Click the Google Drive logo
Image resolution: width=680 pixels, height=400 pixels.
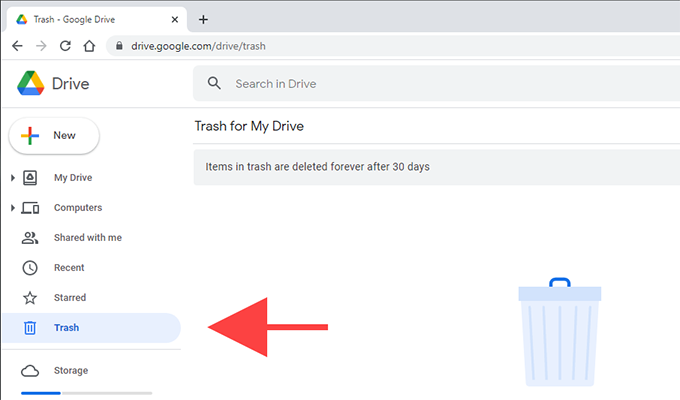coord(30,83)
